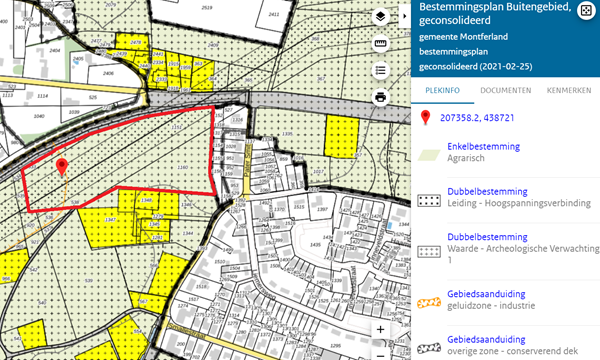Switch to the PLEKINFO tab
600x360 pixels.
(x=442, y=90)
